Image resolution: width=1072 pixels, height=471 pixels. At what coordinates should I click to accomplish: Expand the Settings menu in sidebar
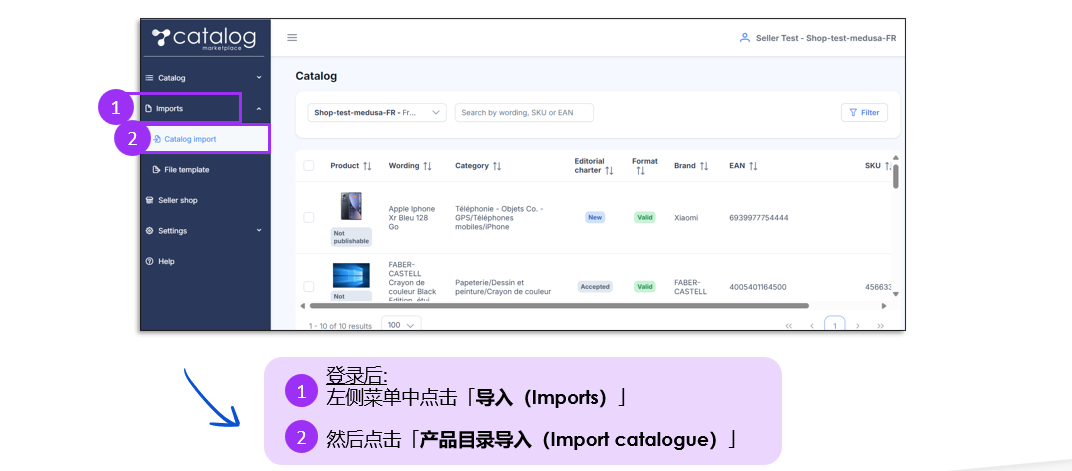204,231
